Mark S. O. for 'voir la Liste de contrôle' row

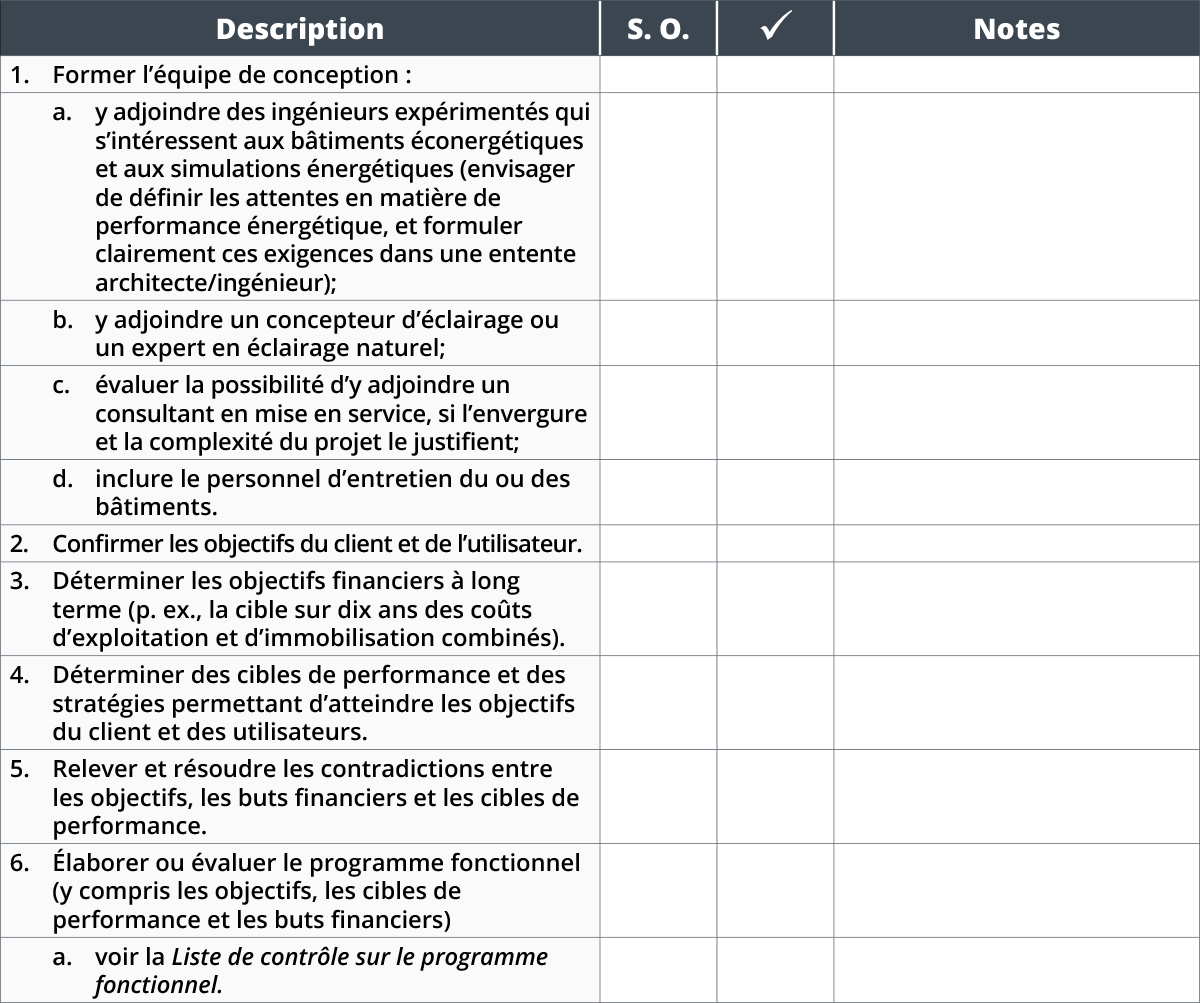click(x=658, y=970)
